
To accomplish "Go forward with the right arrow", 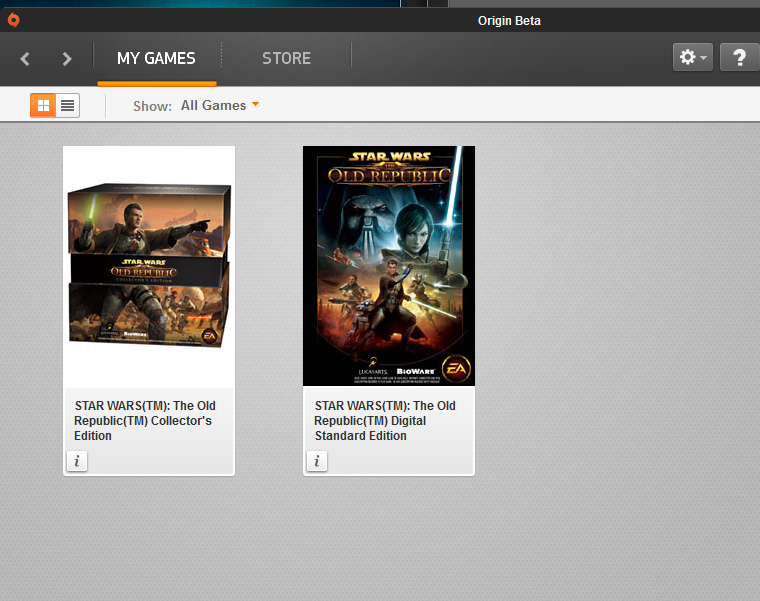I will pyautogui.click(x=67, y=59).
